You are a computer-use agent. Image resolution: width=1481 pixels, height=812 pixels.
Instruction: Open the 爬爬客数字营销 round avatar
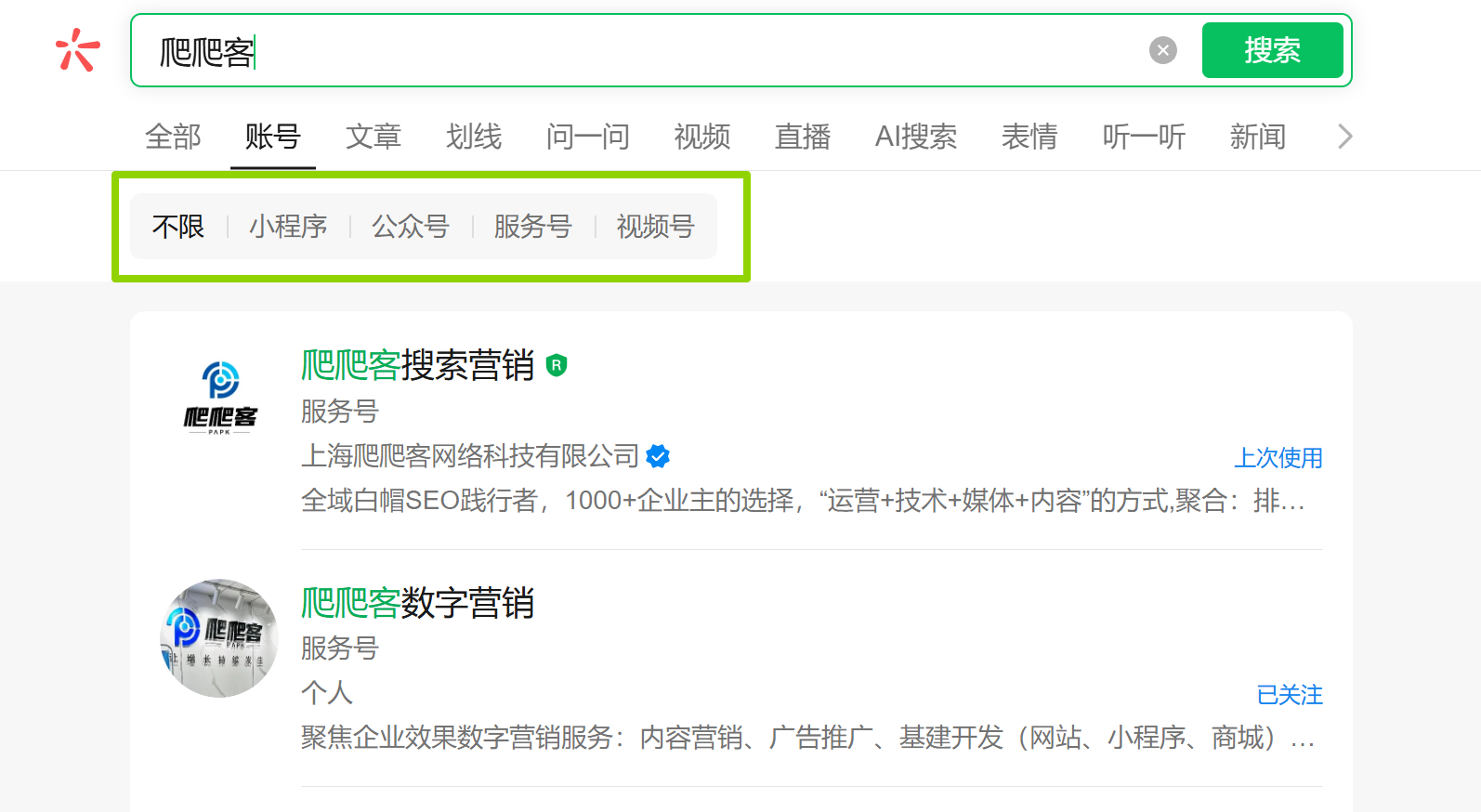[219, 638]
